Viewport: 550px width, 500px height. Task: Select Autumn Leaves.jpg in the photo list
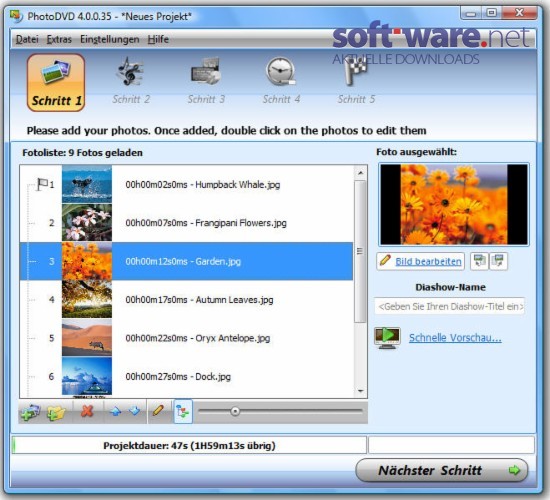(x=186, y=300)
